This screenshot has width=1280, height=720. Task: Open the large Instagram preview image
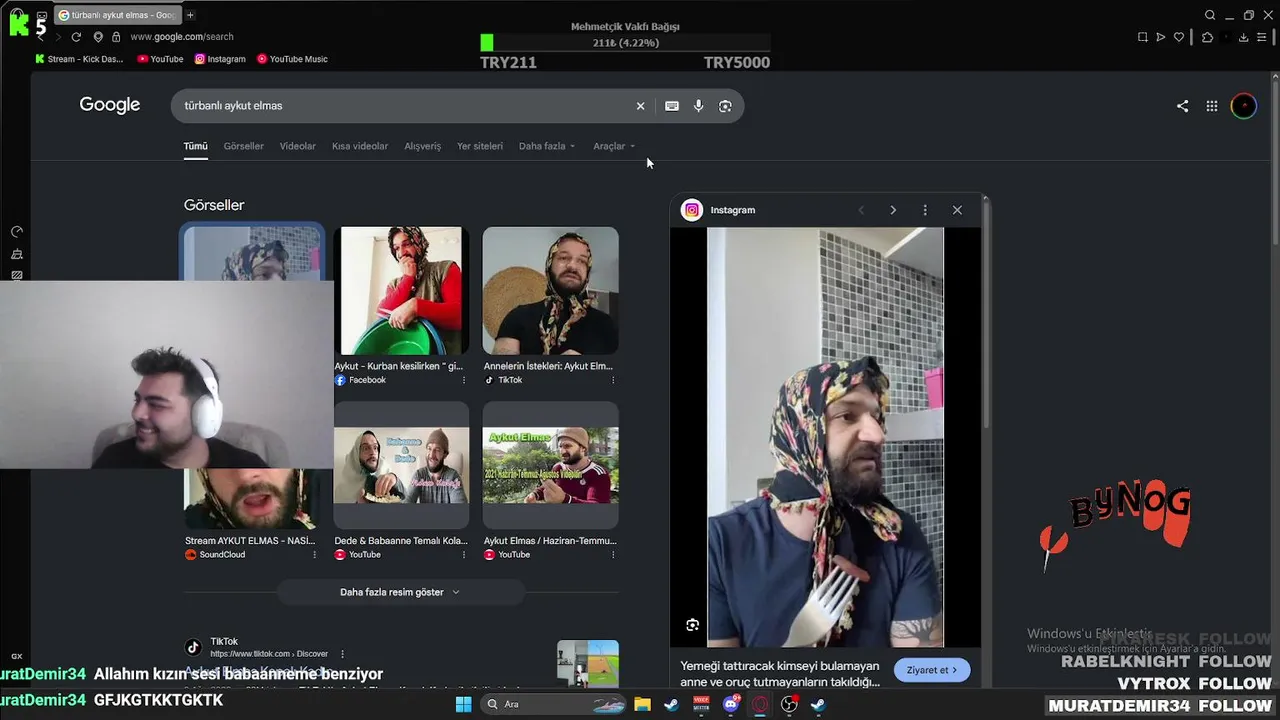tap(825, 437)
